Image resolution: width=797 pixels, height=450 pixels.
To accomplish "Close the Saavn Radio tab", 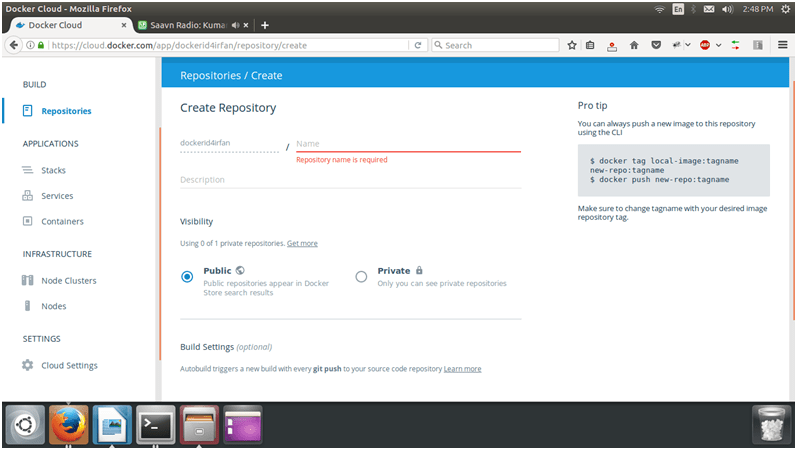I will pos(246,25).
